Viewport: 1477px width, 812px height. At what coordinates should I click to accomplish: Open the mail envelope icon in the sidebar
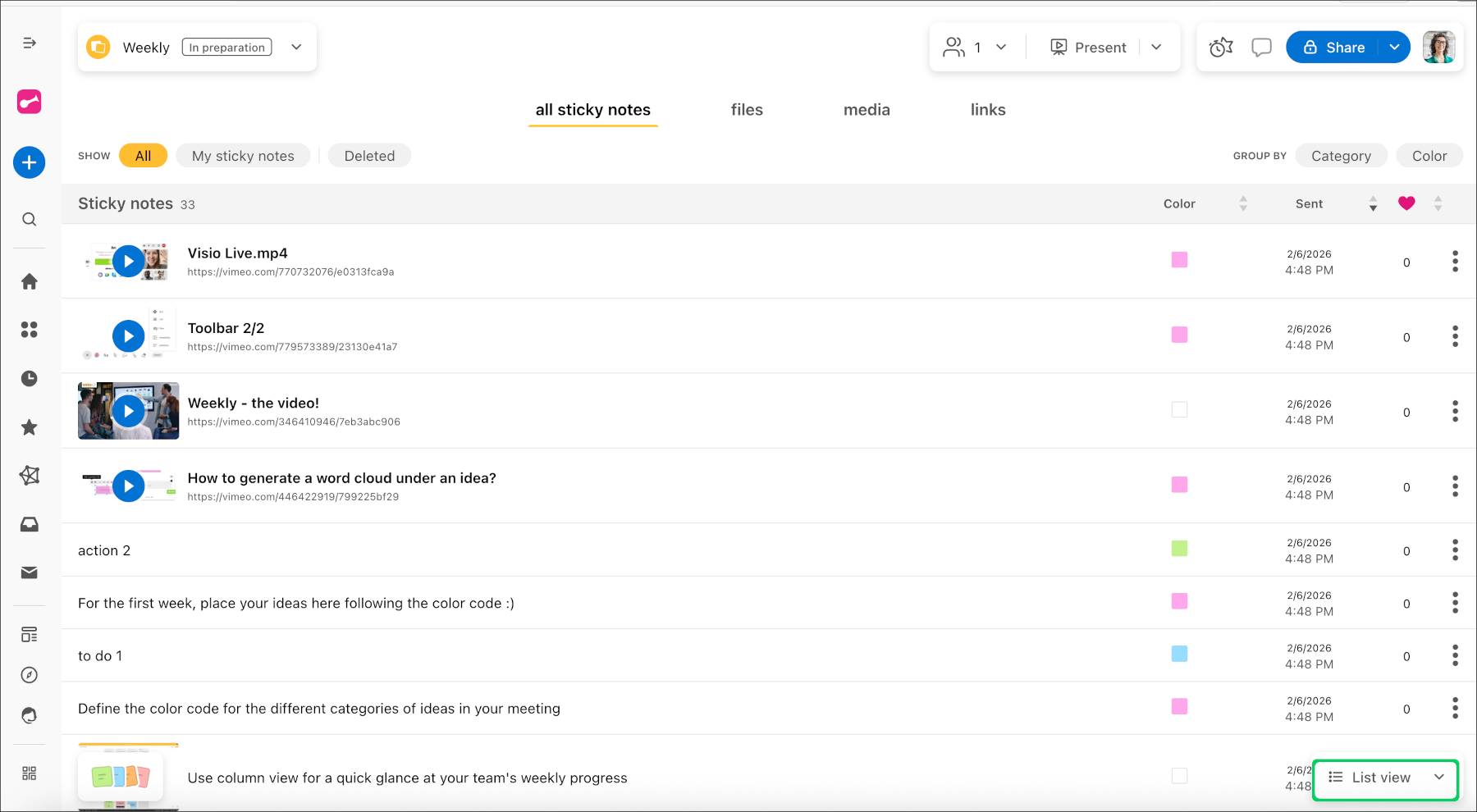pyautogui.click(x=29, y=573)
